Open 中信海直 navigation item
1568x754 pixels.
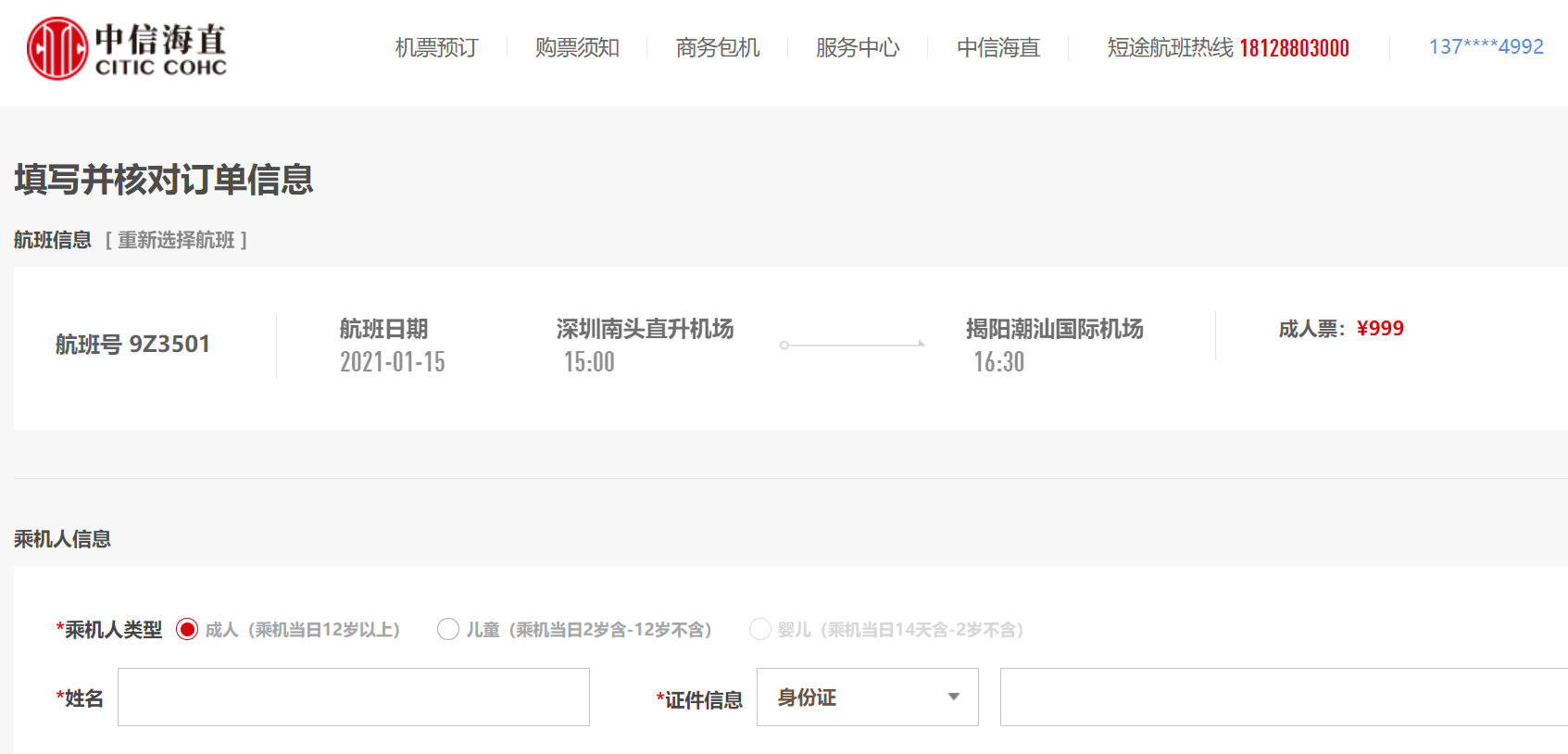(998, 48)
